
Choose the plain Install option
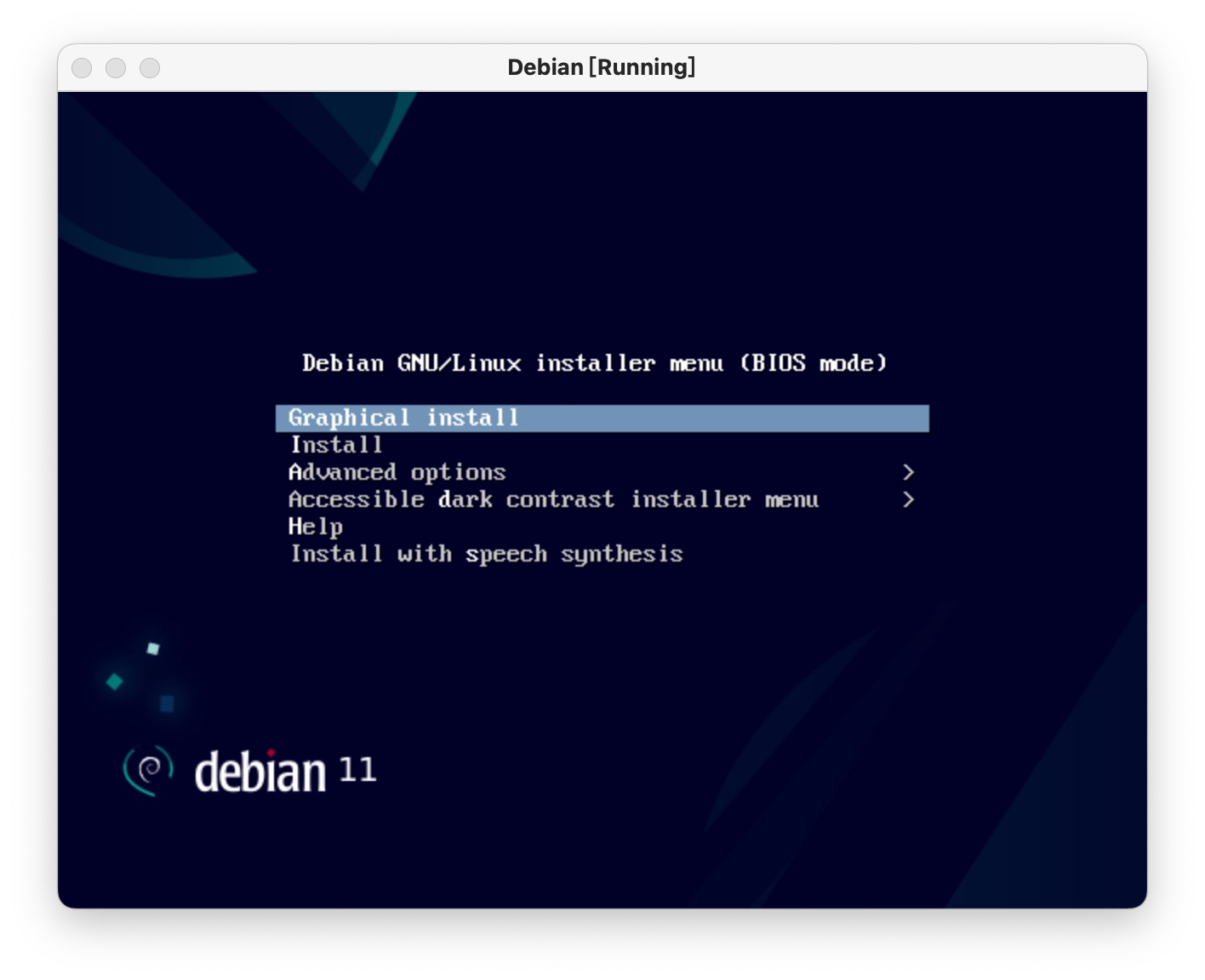coord(602,445)
